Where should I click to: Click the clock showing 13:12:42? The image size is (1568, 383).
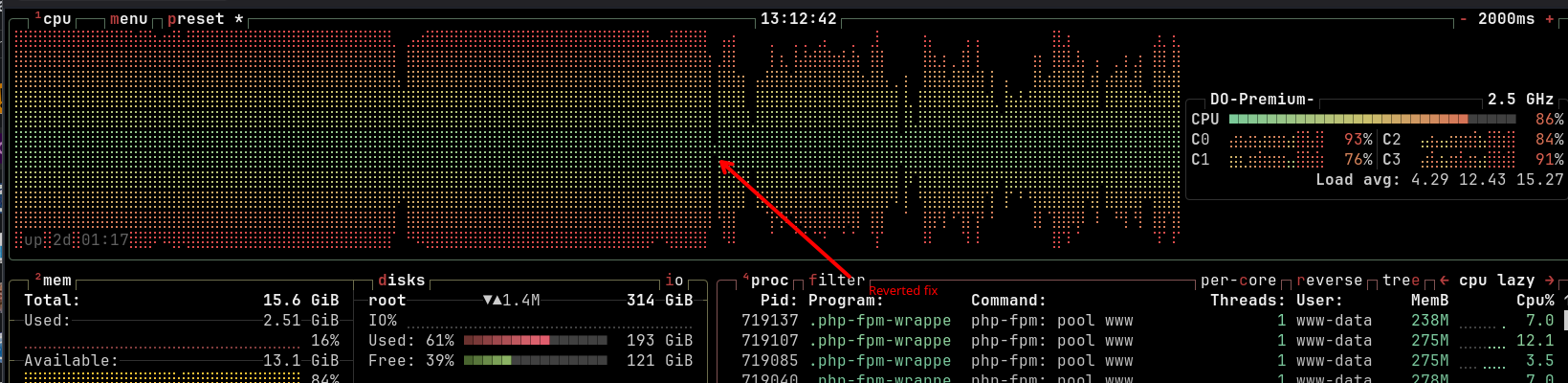point(799,19)
